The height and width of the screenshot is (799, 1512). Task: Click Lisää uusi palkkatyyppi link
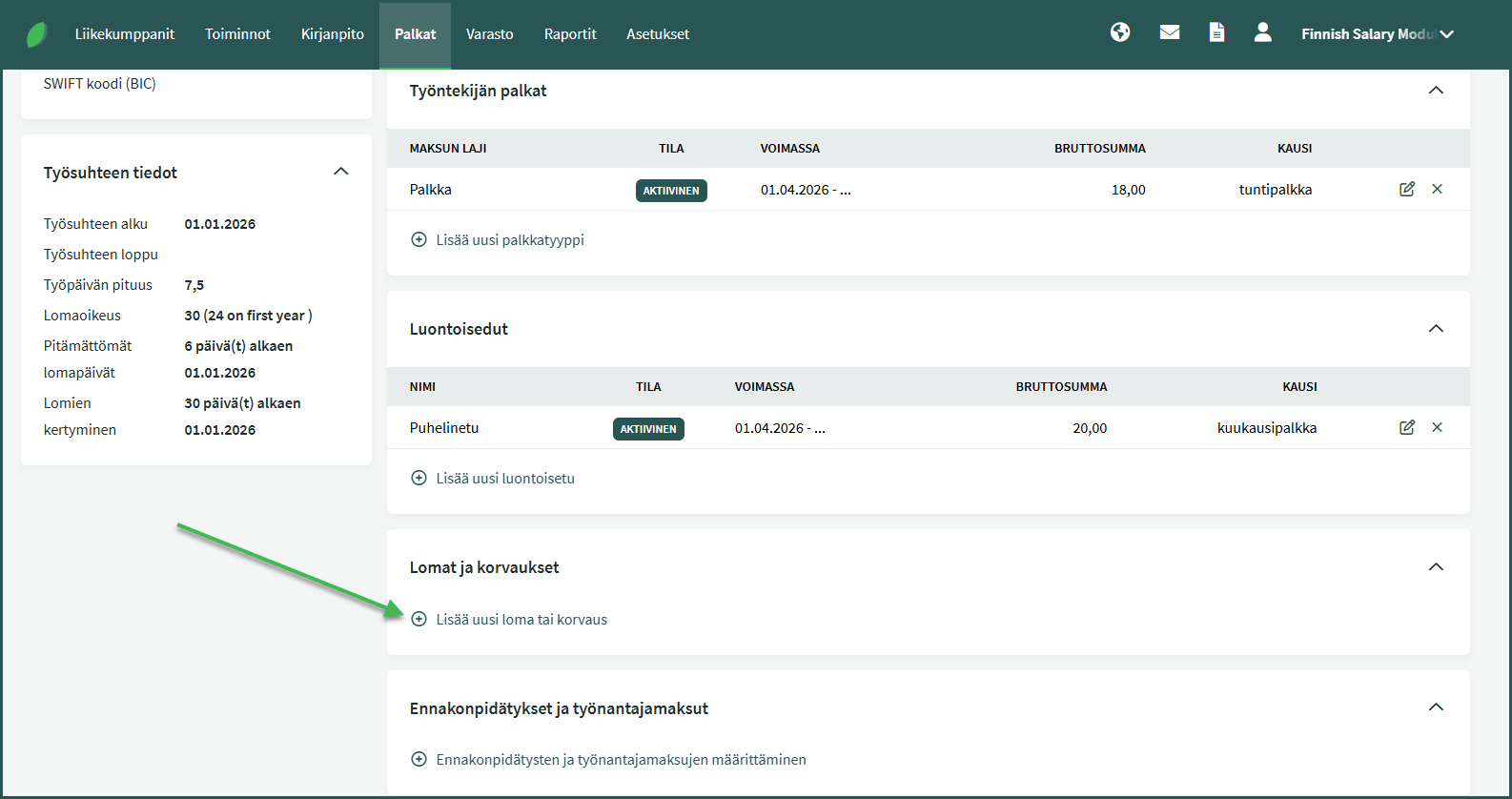(x=509, y=240)
